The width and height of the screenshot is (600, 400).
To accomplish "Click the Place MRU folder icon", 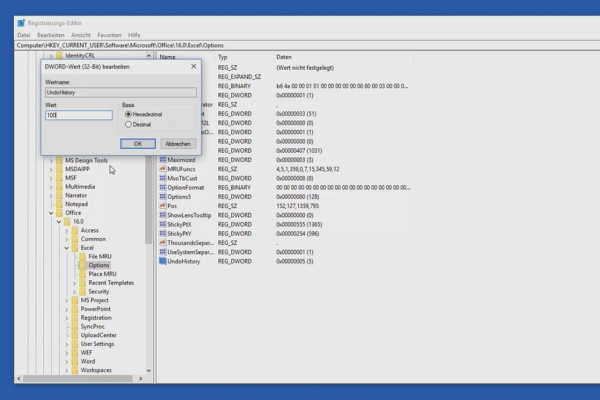I will tap(82, 274).
